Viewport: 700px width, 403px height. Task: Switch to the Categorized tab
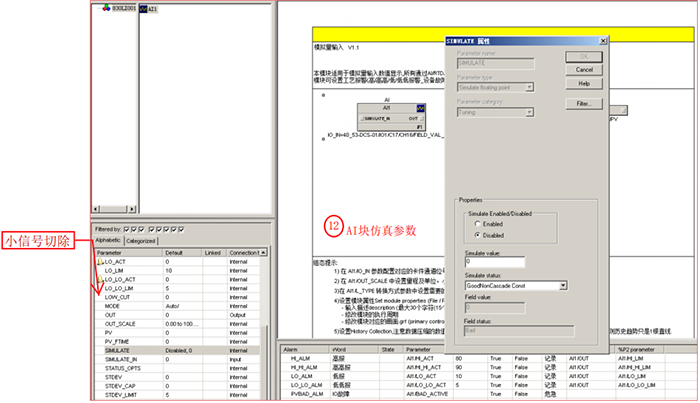[x=141, y=241]
